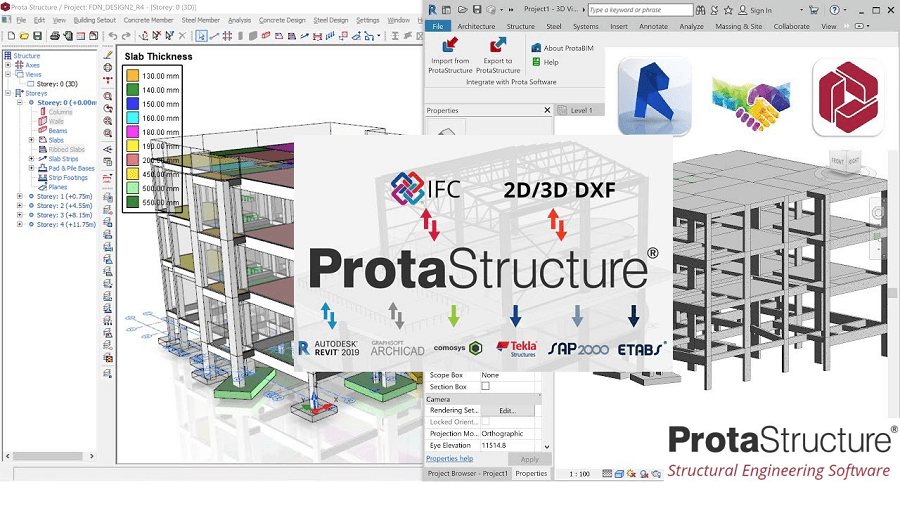The width and height of the screenshot is (900, 506).
Task: Click the large Revit logo tile
Action: pyautogui.click(x=654, y=96)
